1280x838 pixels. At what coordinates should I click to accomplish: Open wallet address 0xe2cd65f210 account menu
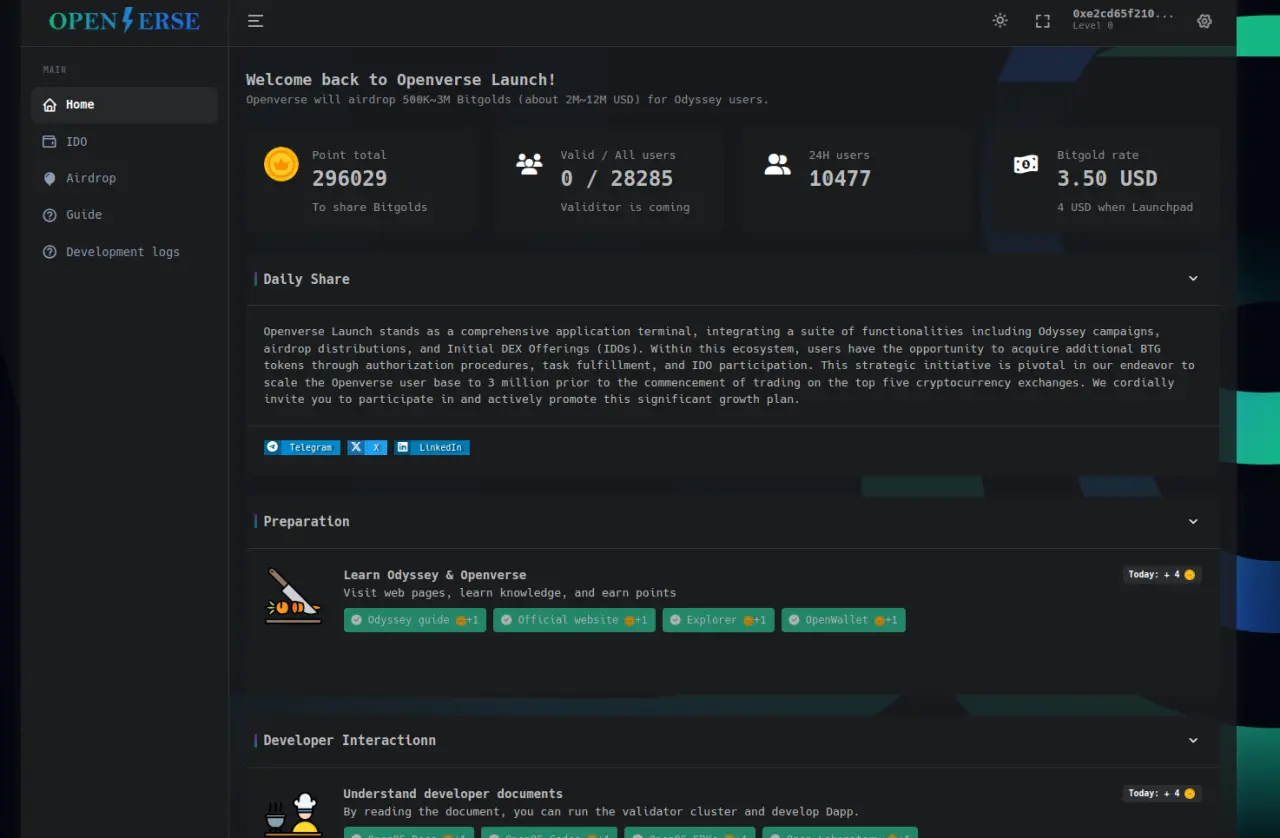pyautogui.click(x=1123, y=20)
